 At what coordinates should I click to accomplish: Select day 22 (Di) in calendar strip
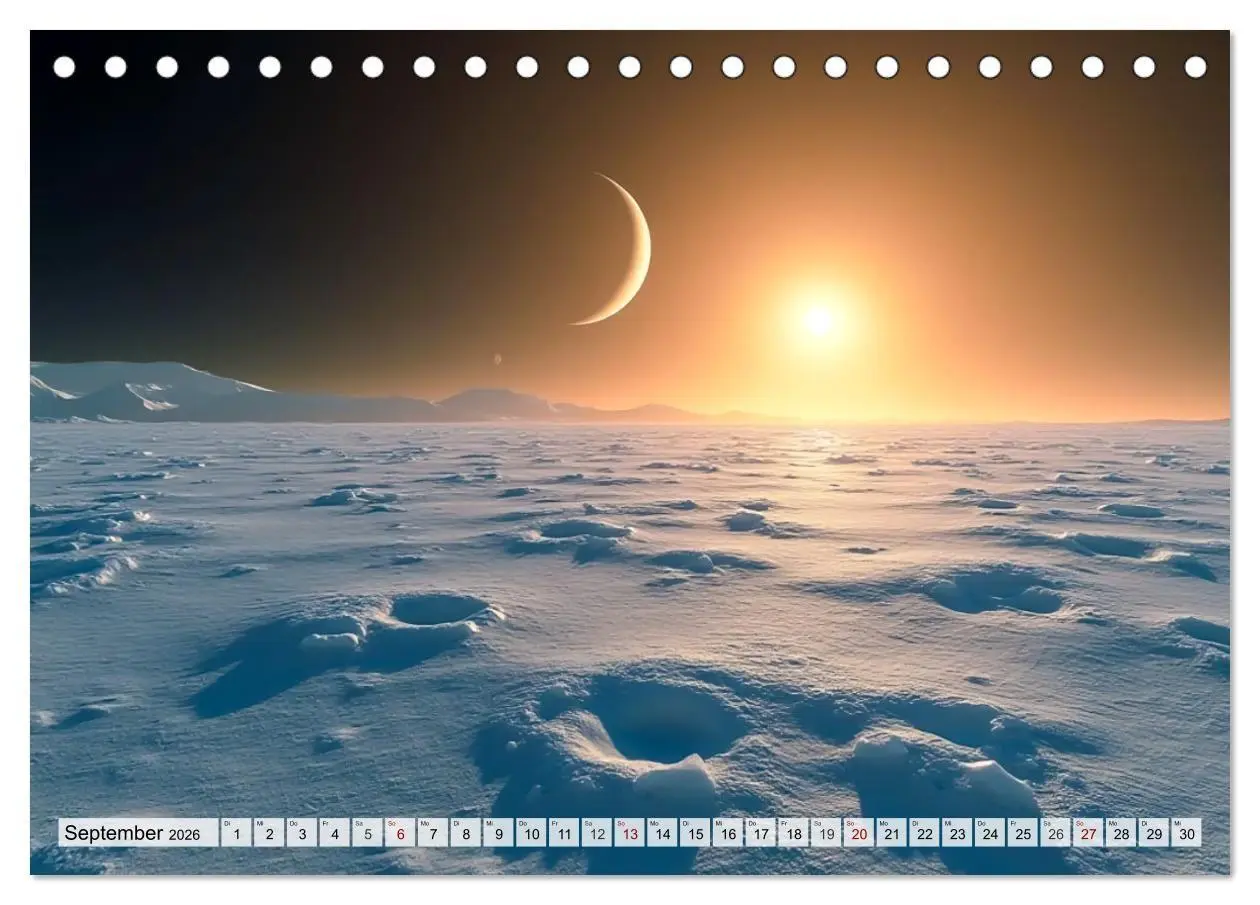tap(924, 833)
